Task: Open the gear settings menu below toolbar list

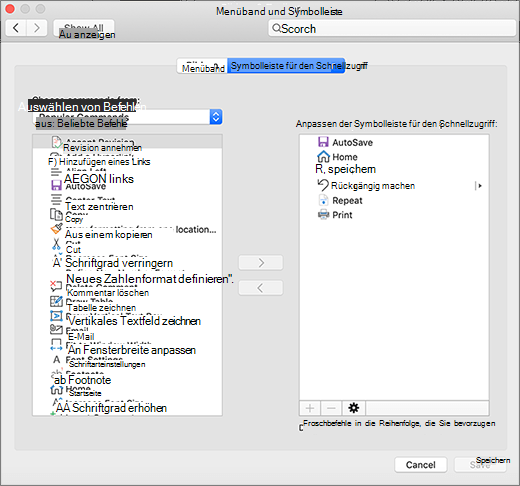Action: (353, 408)
